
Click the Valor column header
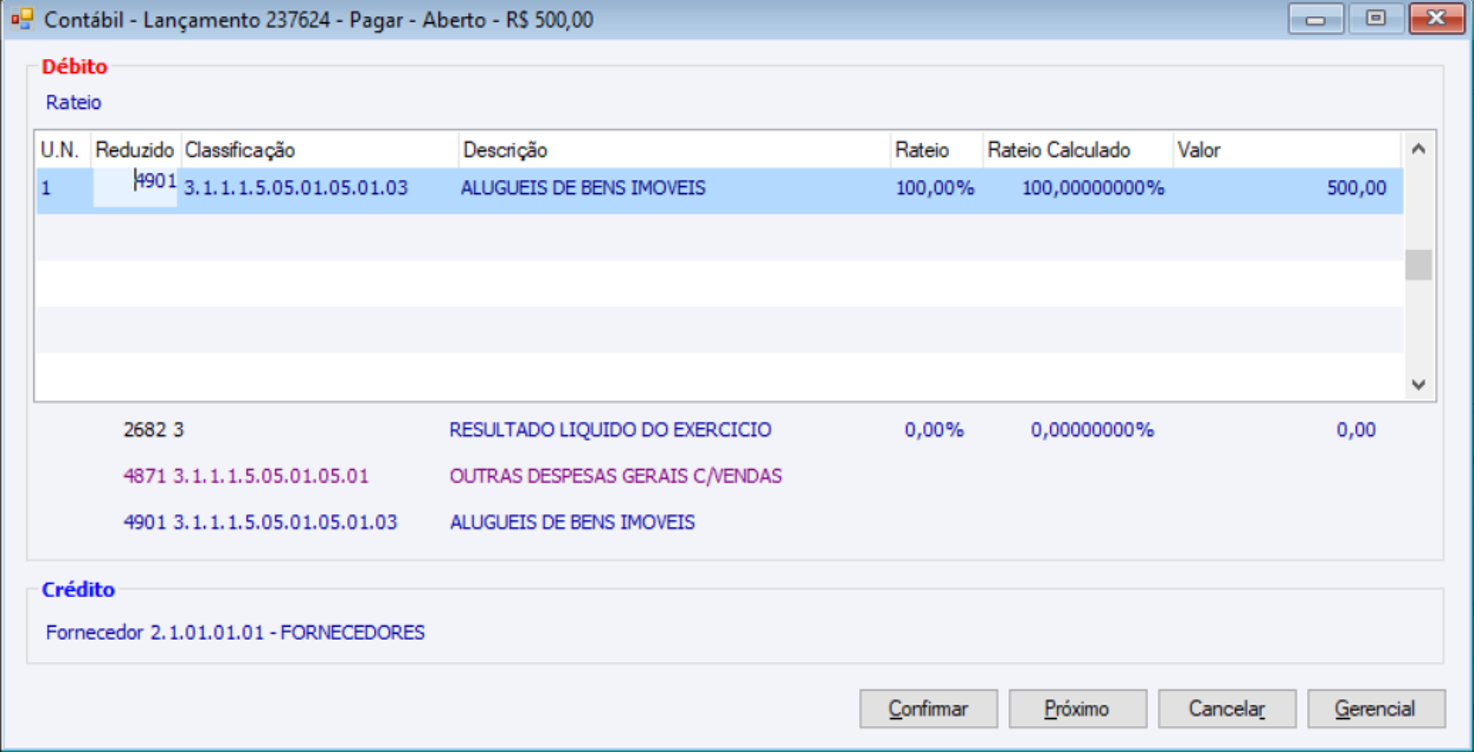click(x=1287, y=150)
